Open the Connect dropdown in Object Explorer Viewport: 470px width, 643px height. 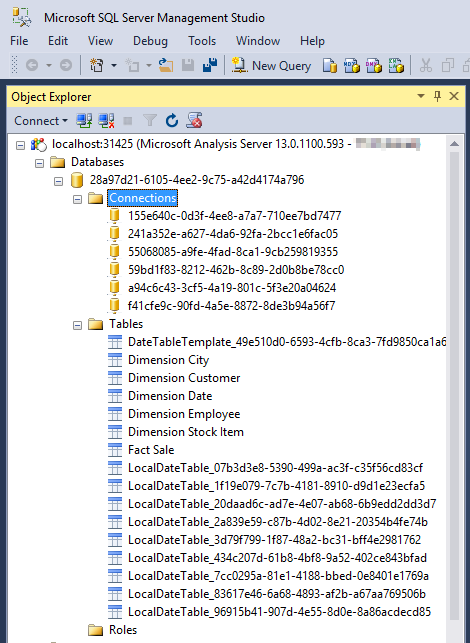(x=41, y=121)
